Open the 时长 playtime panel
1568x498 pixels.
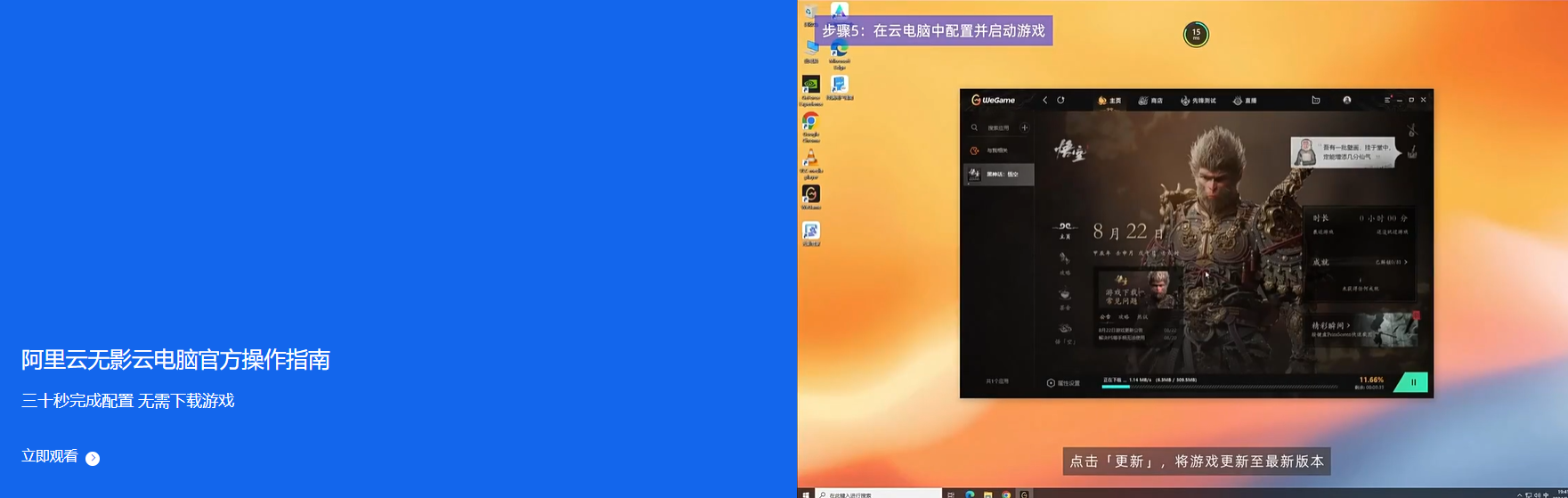(x=1360, y=225)
